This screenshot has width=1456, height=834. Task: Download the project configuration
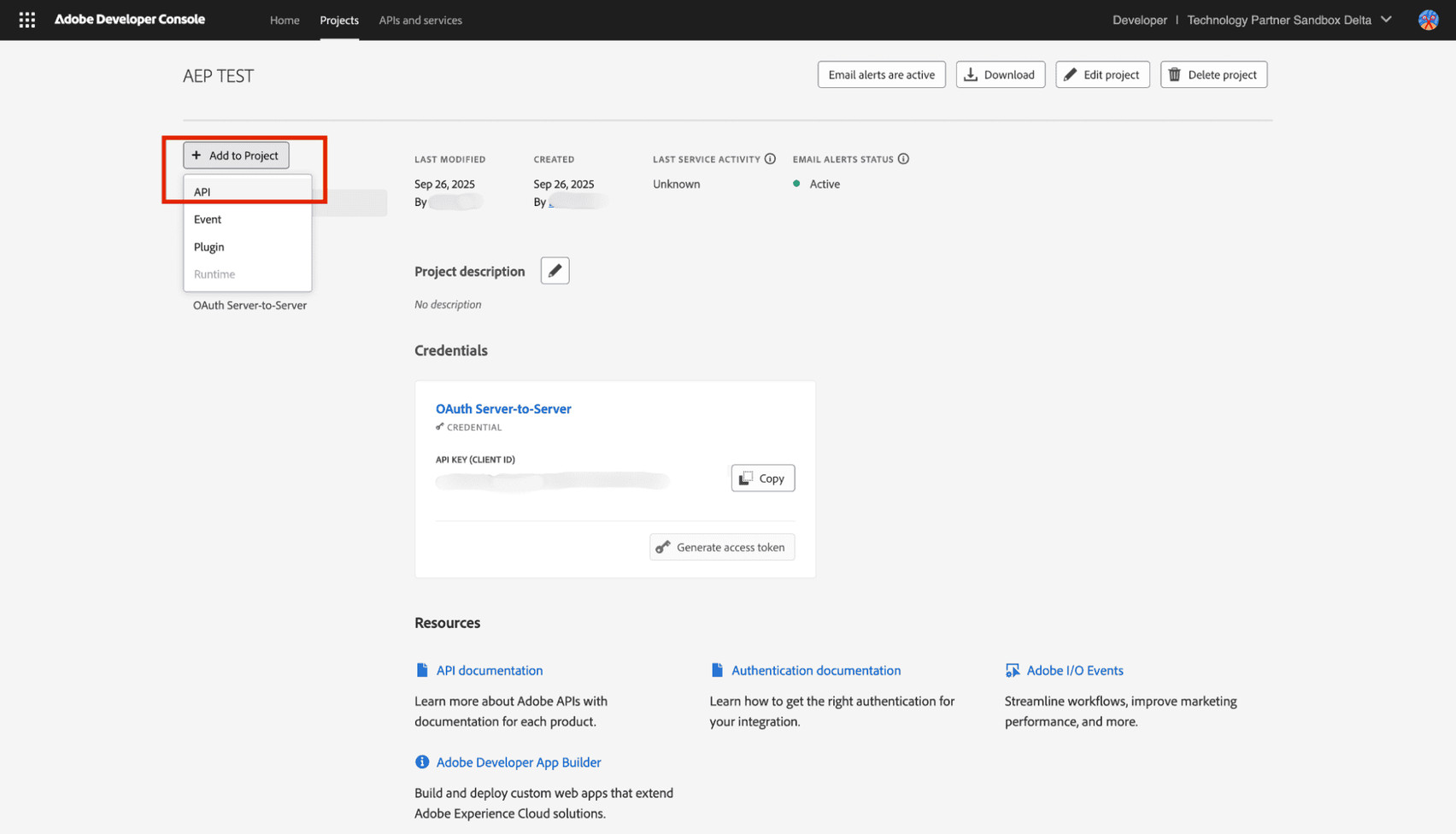[1000, 74]
